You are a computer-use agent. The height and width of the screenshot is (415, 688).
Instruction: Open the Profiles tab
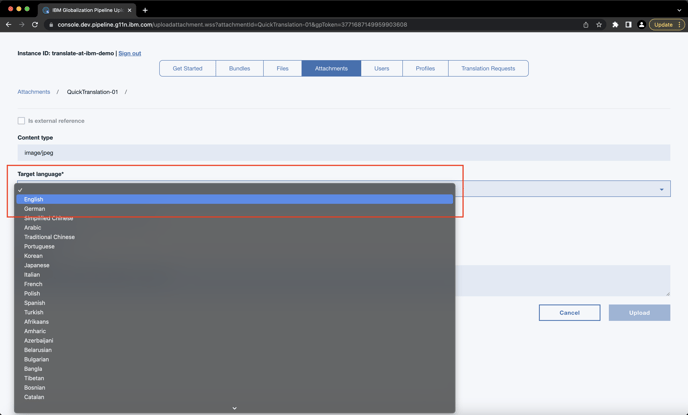[425, 68]
